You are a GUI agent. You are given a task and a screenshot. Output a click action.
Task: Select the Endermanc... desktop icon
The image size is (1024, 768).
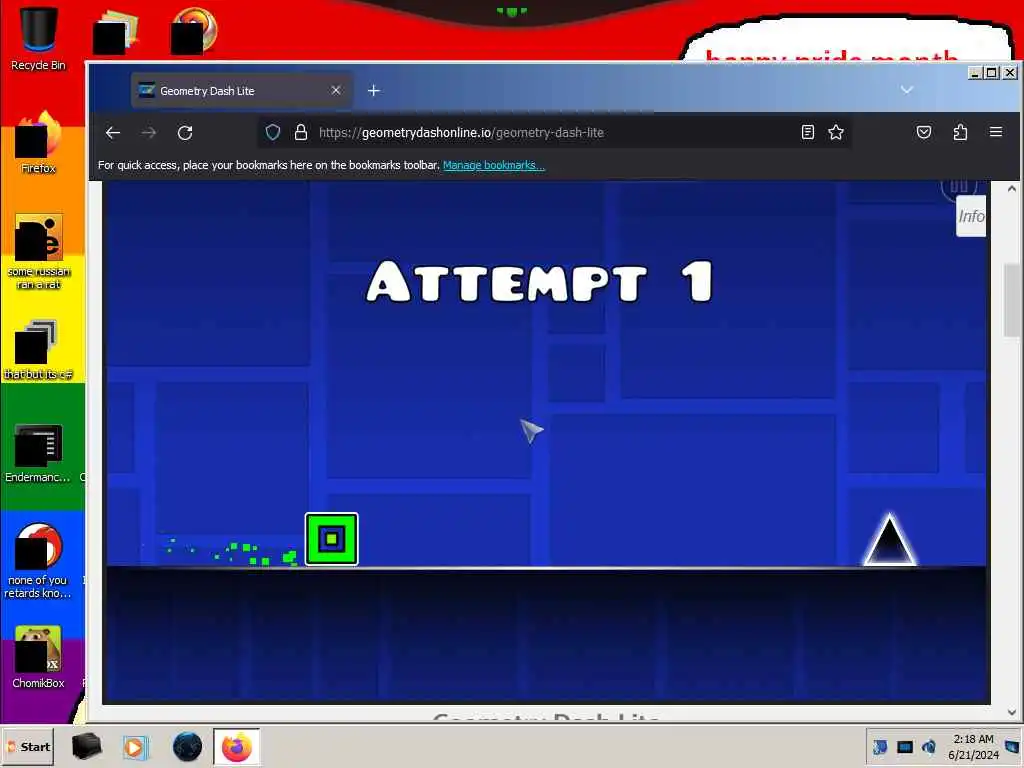tap(38, 453)
